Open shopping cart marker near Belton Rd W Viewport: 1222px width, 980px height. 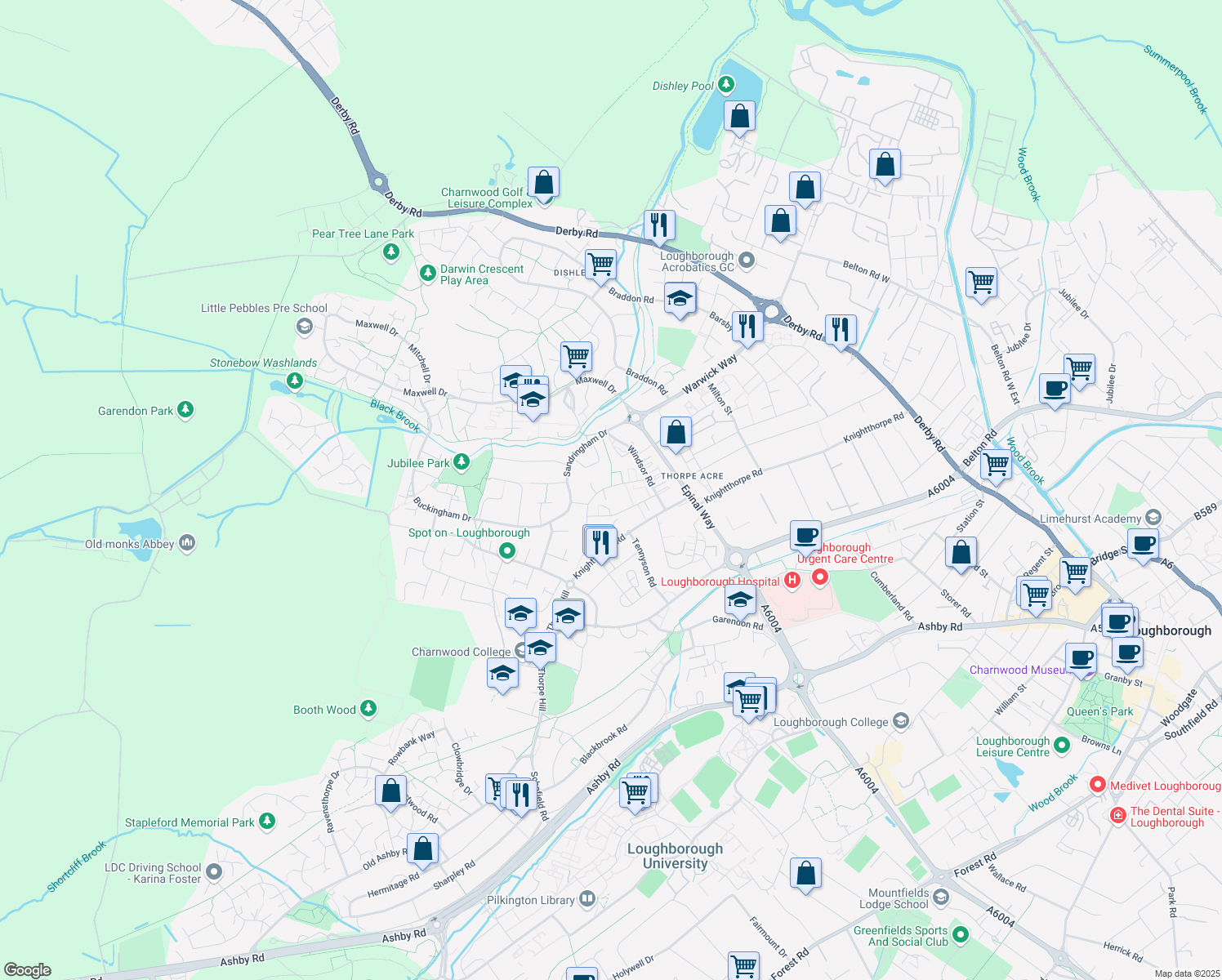[981, 283]
